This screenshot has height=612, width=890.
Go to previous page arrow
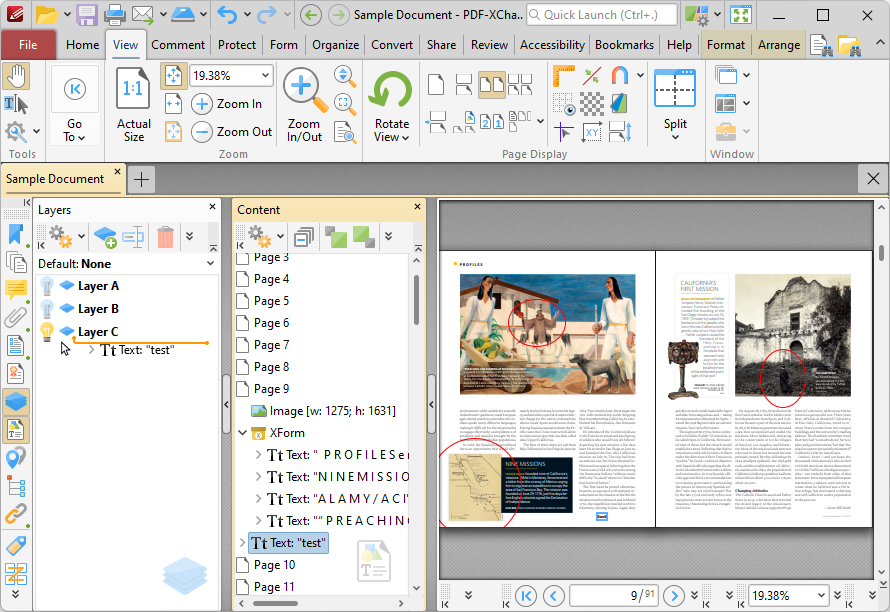[x=553, y=596]
